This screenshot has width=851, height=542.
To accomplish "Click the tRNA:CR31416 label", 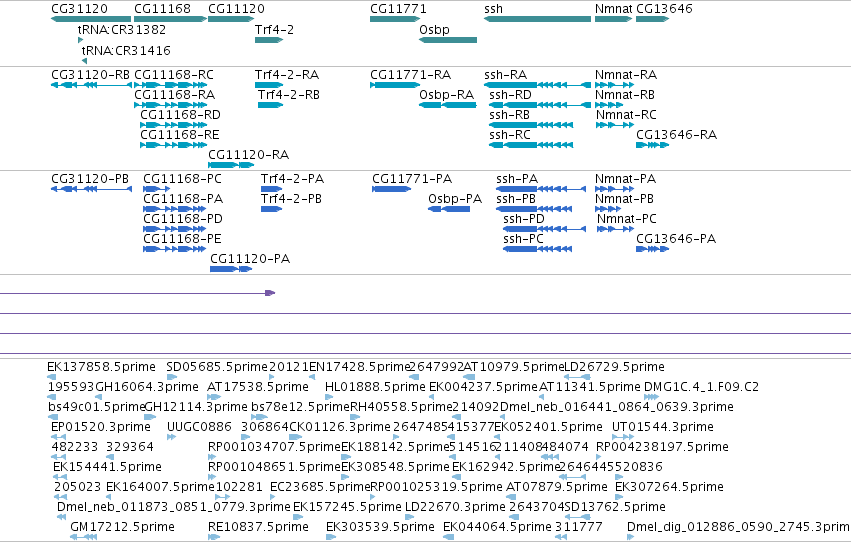I will coord(126,50).
